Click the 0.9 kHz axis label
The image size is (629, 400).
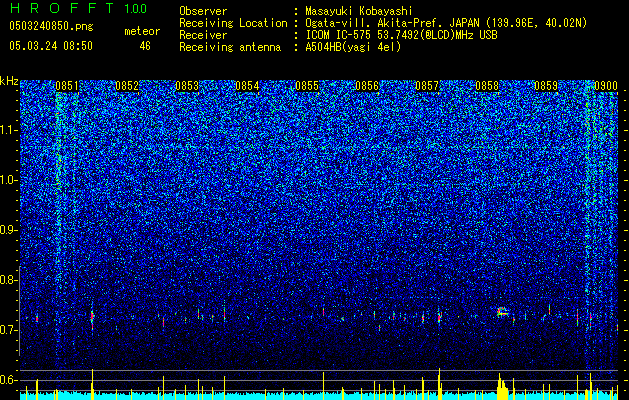(8, 230)
